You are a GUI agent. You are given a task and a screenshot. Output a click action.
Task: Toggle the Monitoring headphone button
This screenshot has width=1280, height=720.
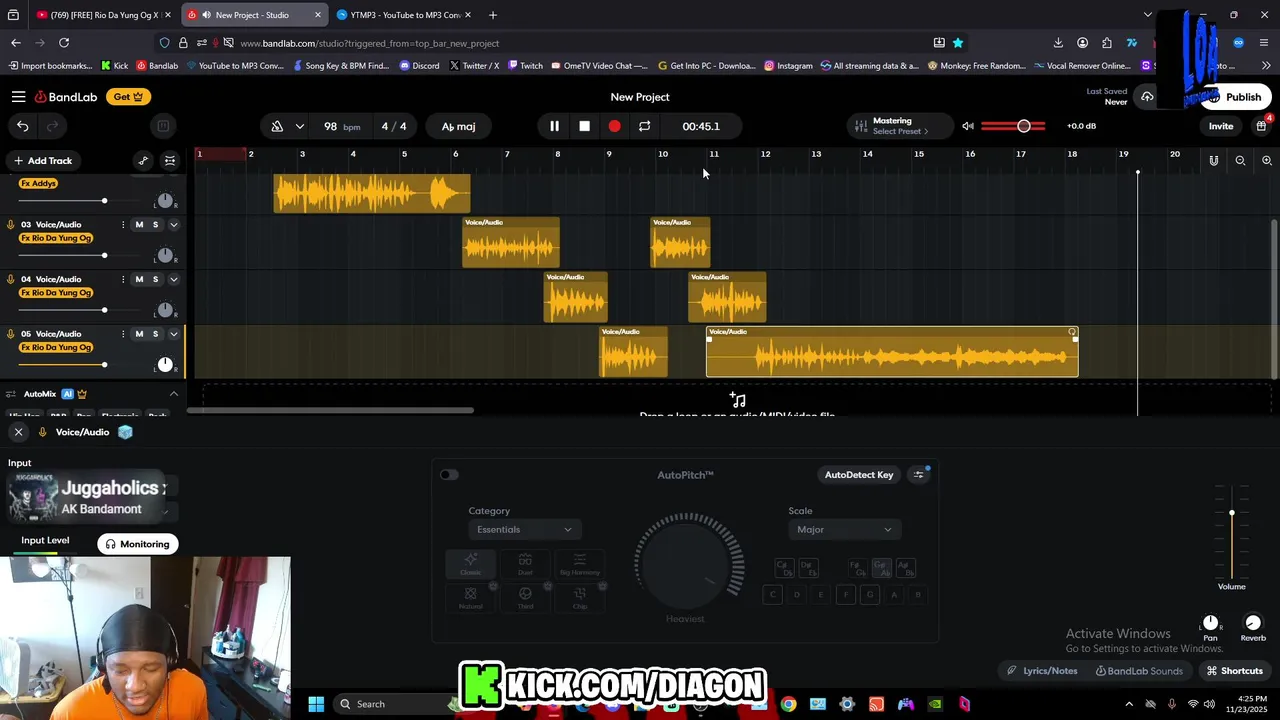138,544
